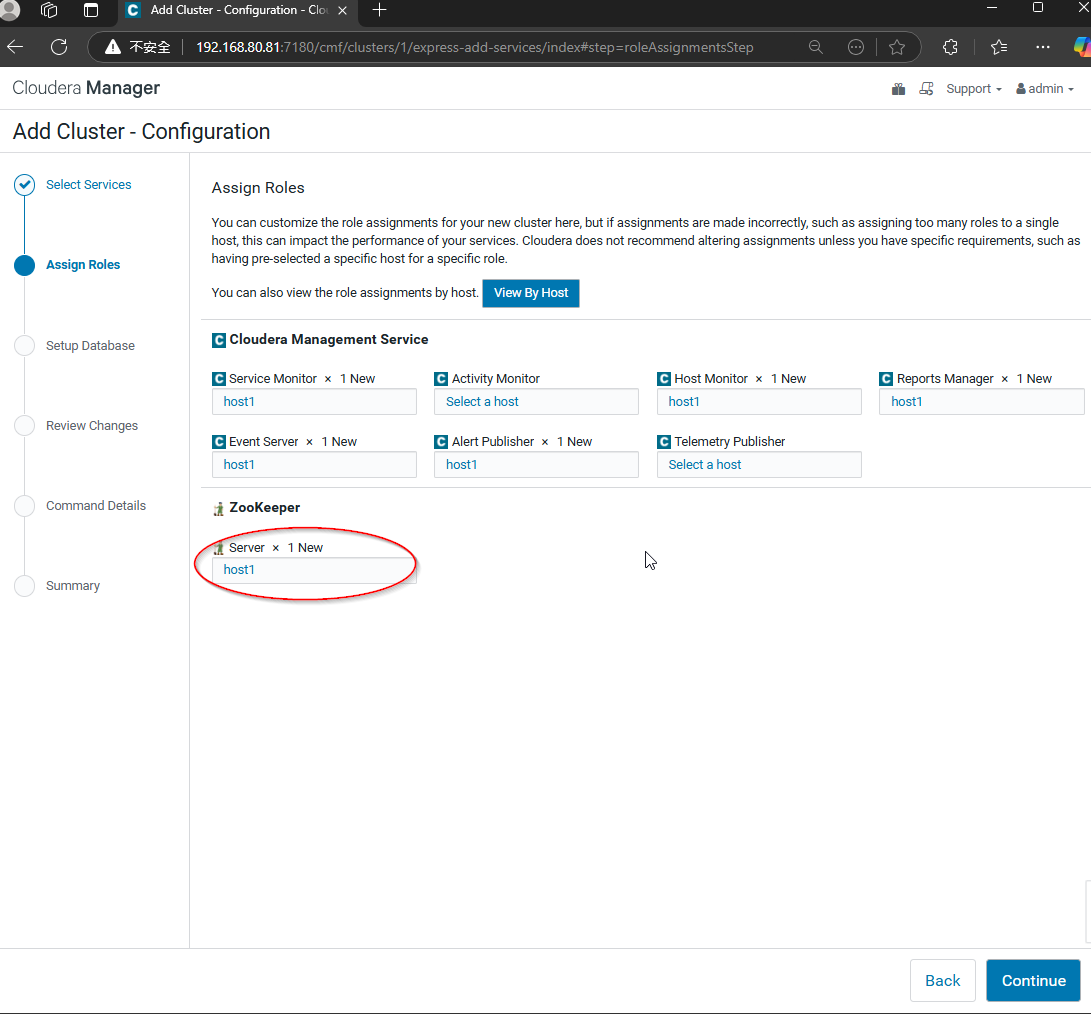Click the Command Details step
This screenshot has width=1091, height=1014.
click(x=96, y=505)
